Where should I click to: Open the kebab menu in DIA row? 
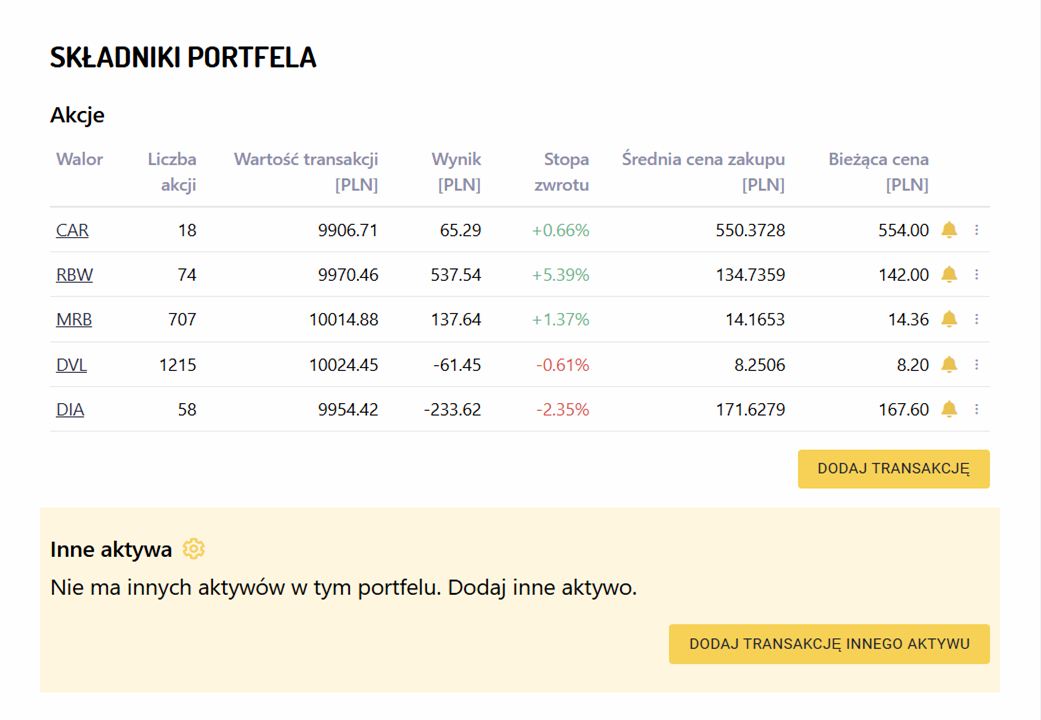977,409
